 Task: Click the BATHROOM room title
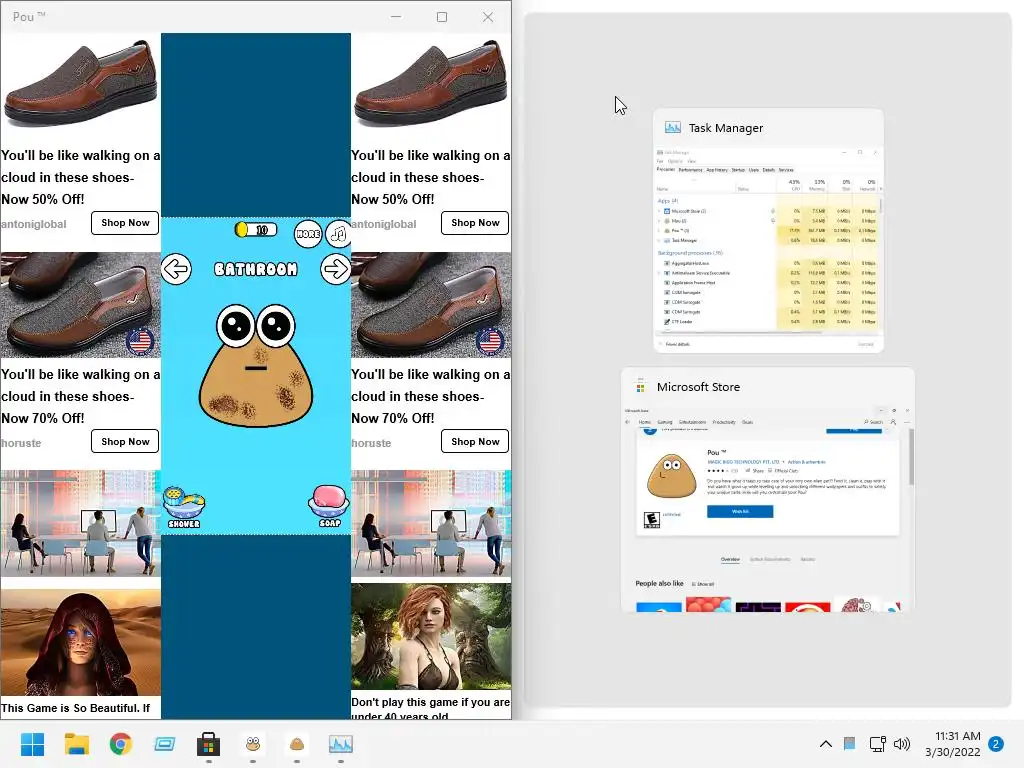[256, 269]
